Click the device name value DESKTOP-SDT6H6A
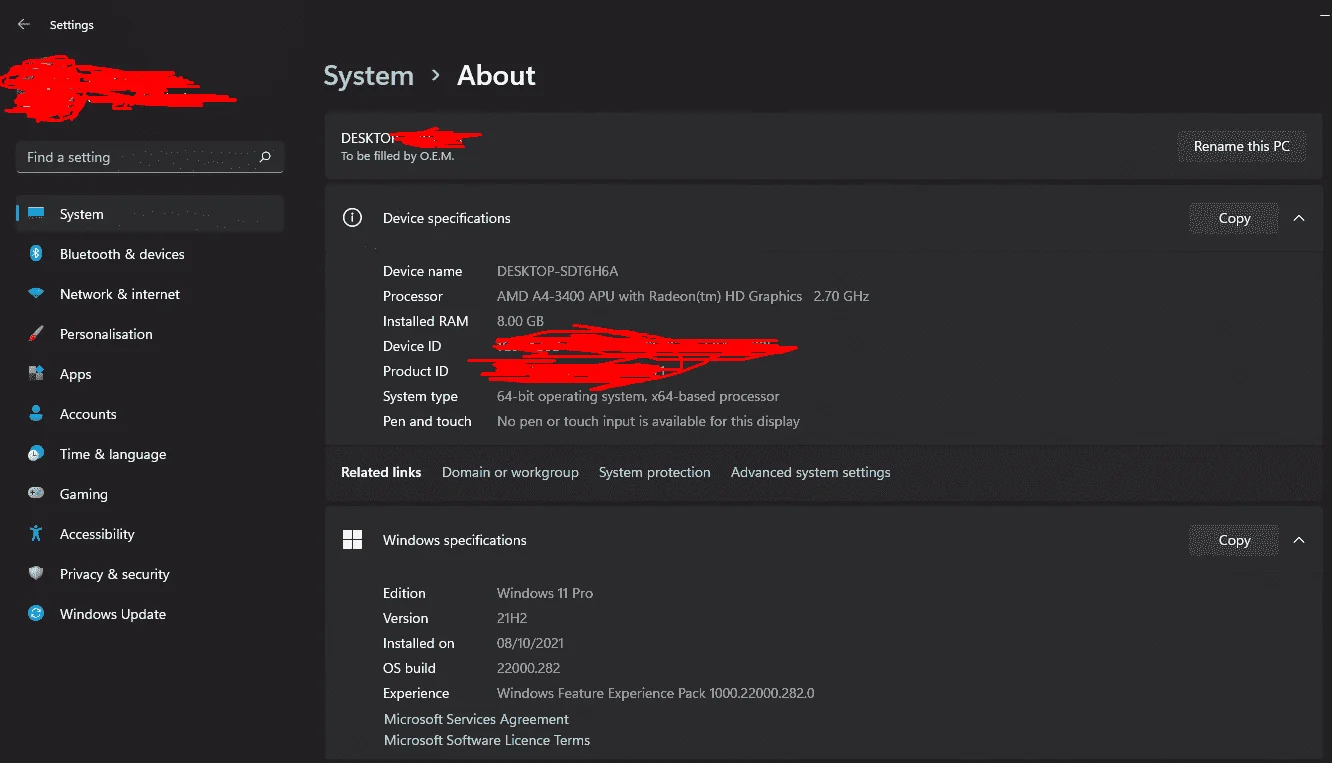This screenshot has width=1332, height=763. 558,271
